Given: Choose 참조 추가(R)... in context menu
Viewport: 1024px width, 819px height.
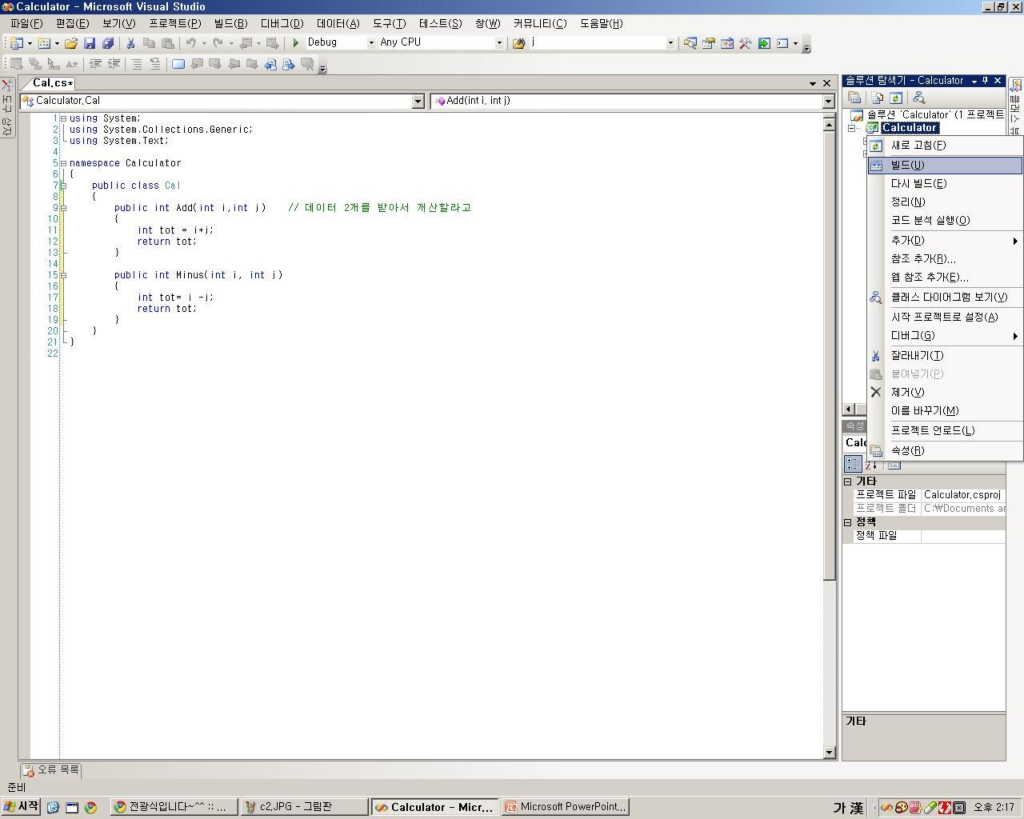Looking at the screenshot, I should [944, 259].
